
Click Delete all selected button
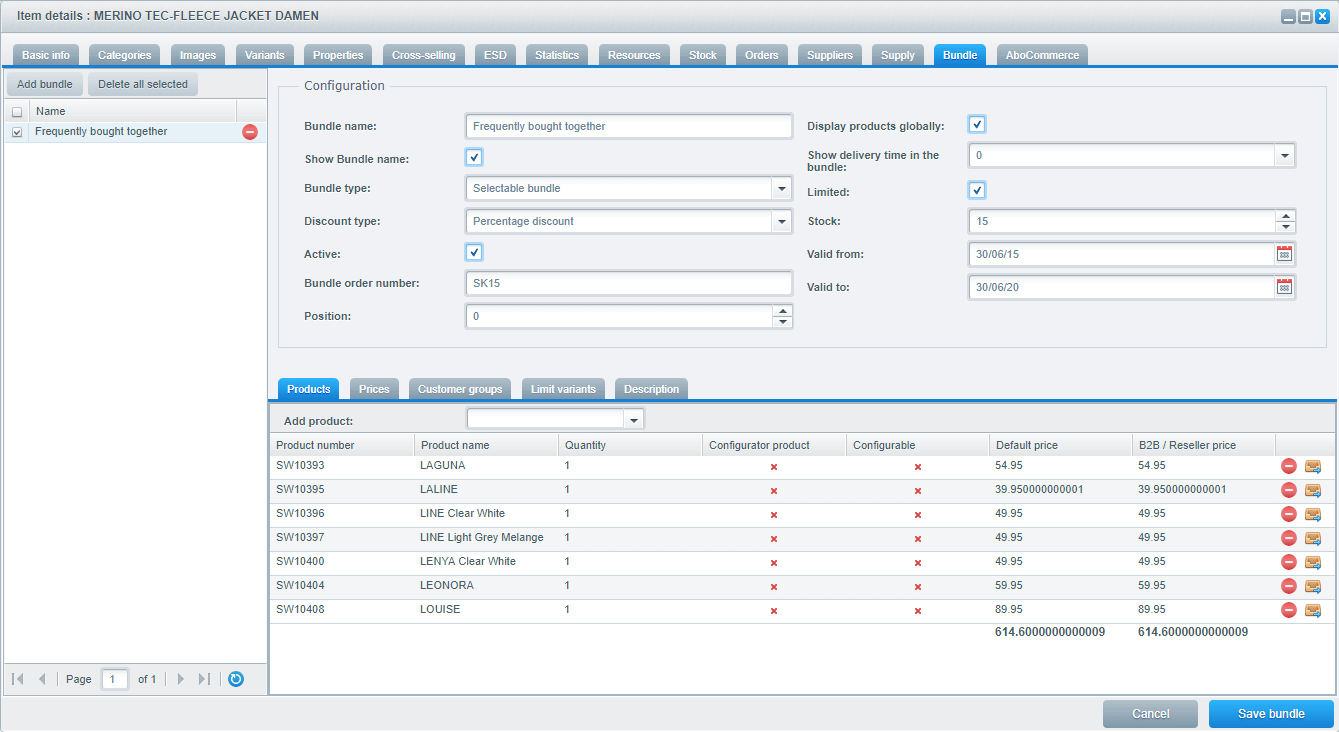143,84
